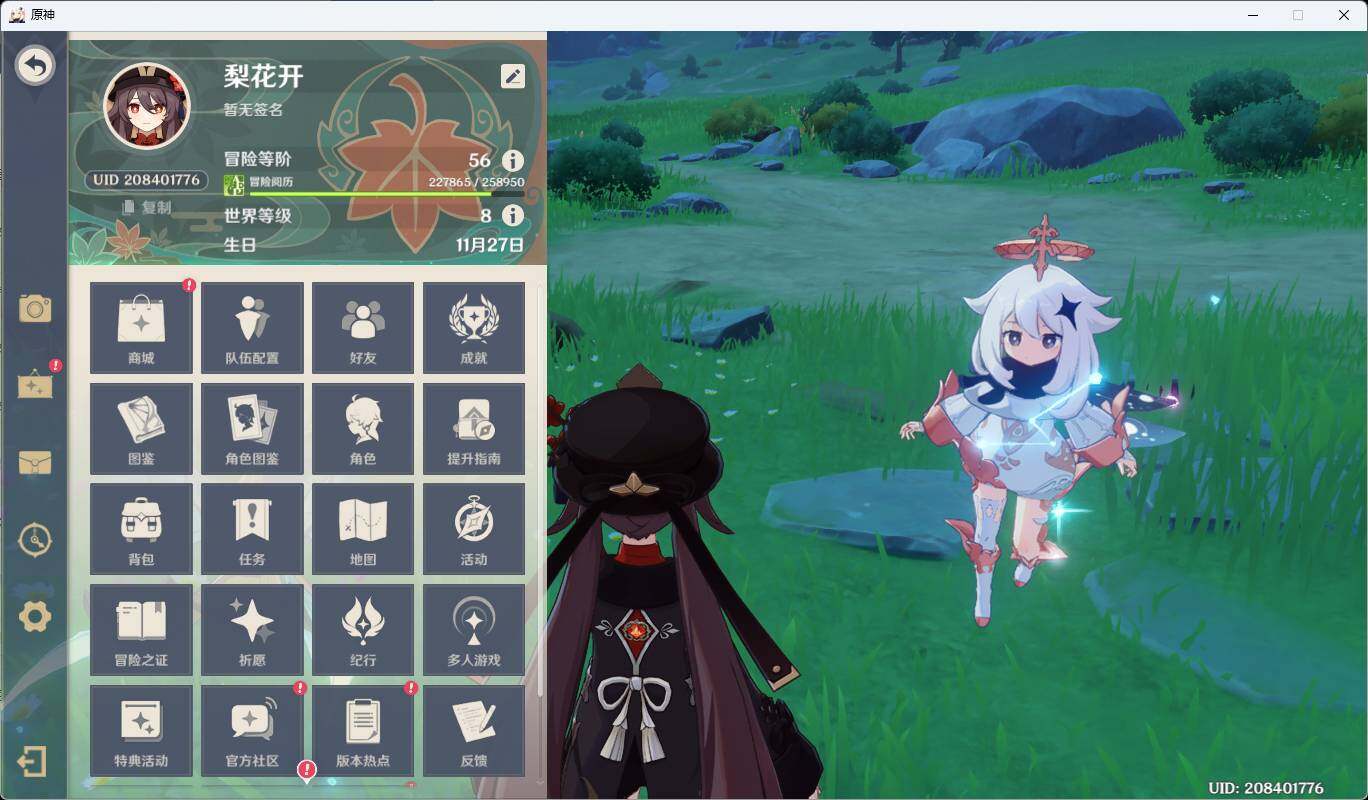Click the EXP value 227865 / 258950
This screenshot has width=1368, height=800.
476,182
